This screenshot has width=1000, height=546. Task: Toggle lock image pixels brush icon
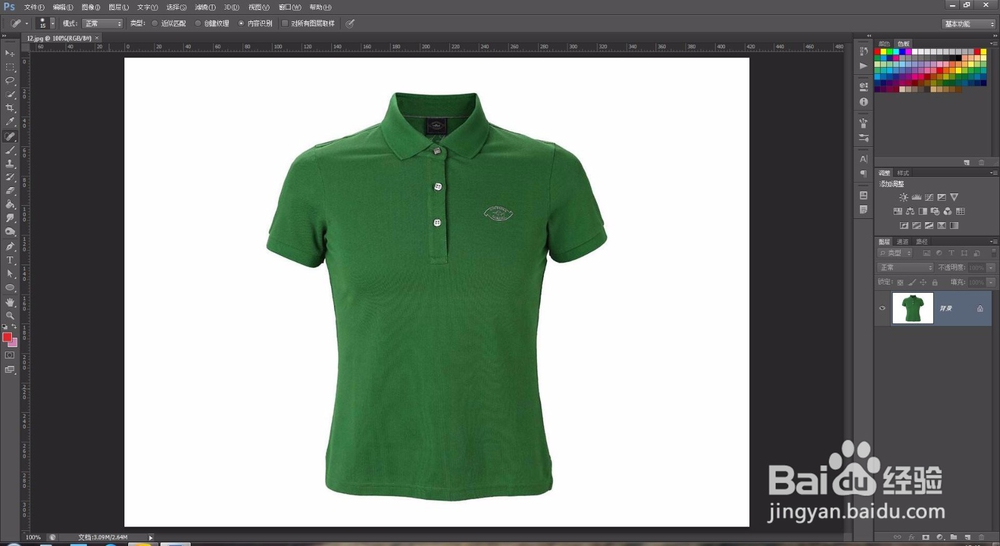(x=912, y=282)
